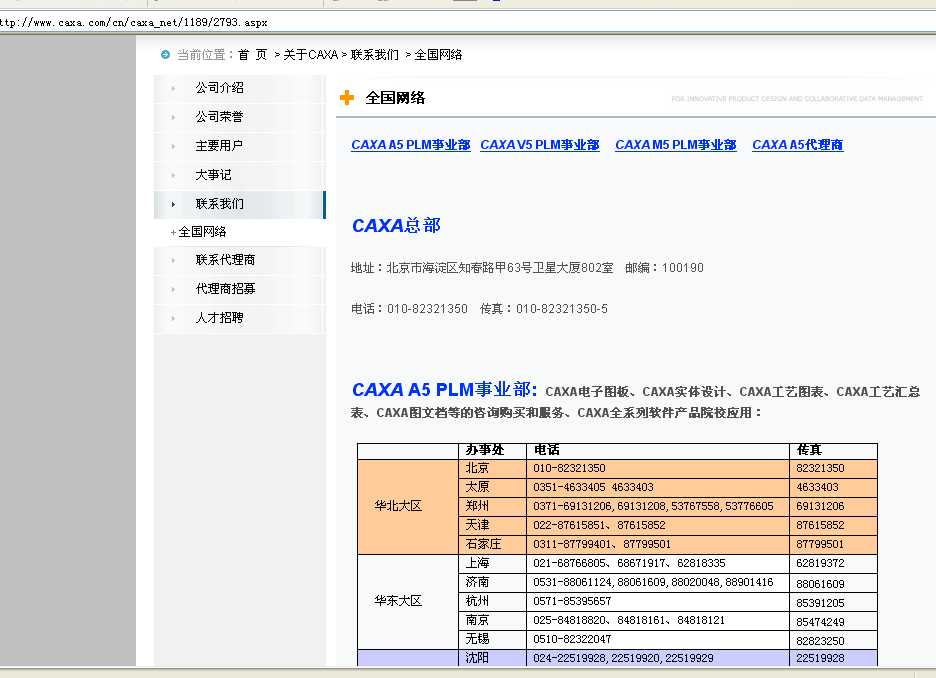Image resolution: width=936 pixels, height=678 pixels.
Task: Click the 北京 fax number 82321350
Action: tap(820, 469)
